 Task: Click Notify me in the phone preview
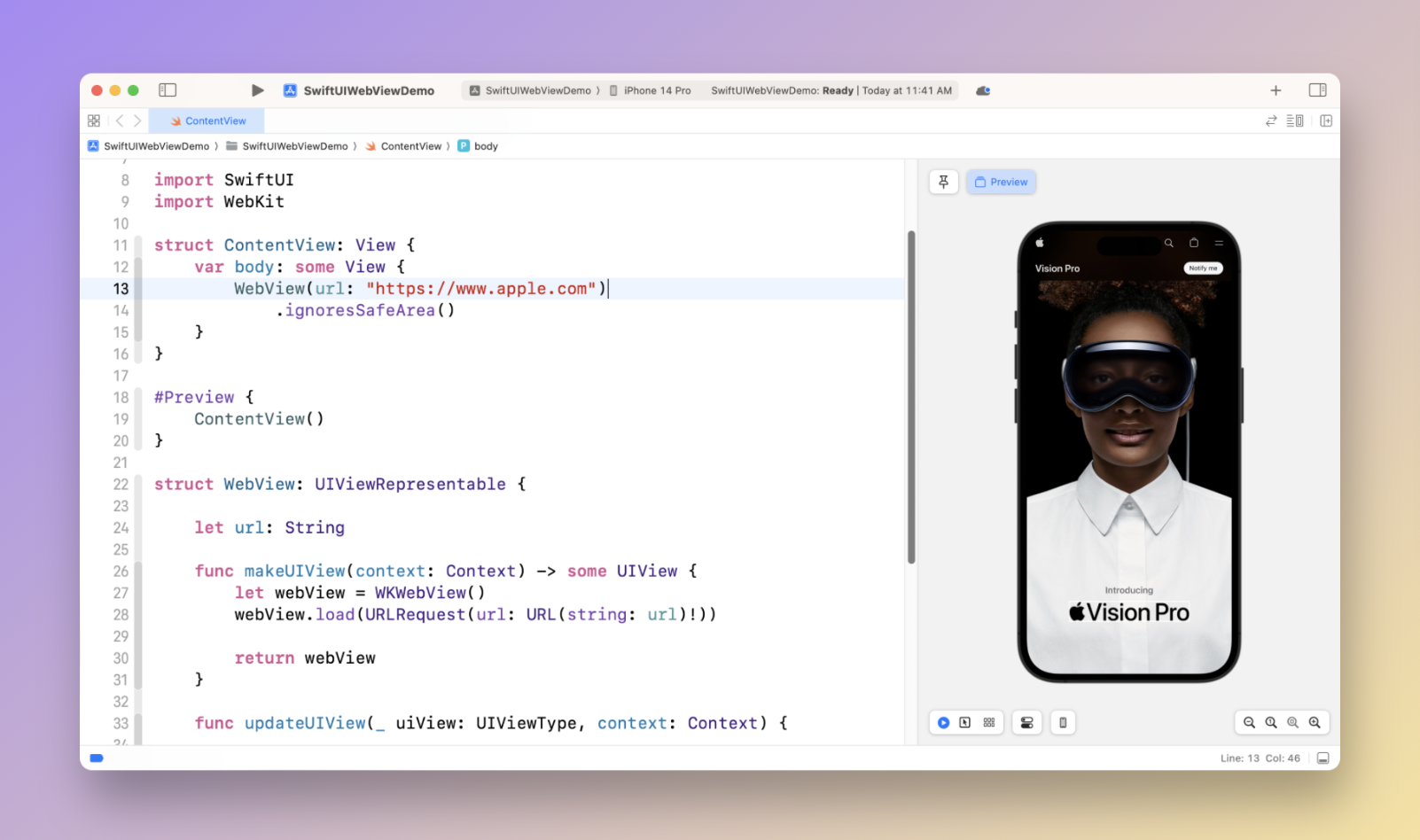(1203, 268)
